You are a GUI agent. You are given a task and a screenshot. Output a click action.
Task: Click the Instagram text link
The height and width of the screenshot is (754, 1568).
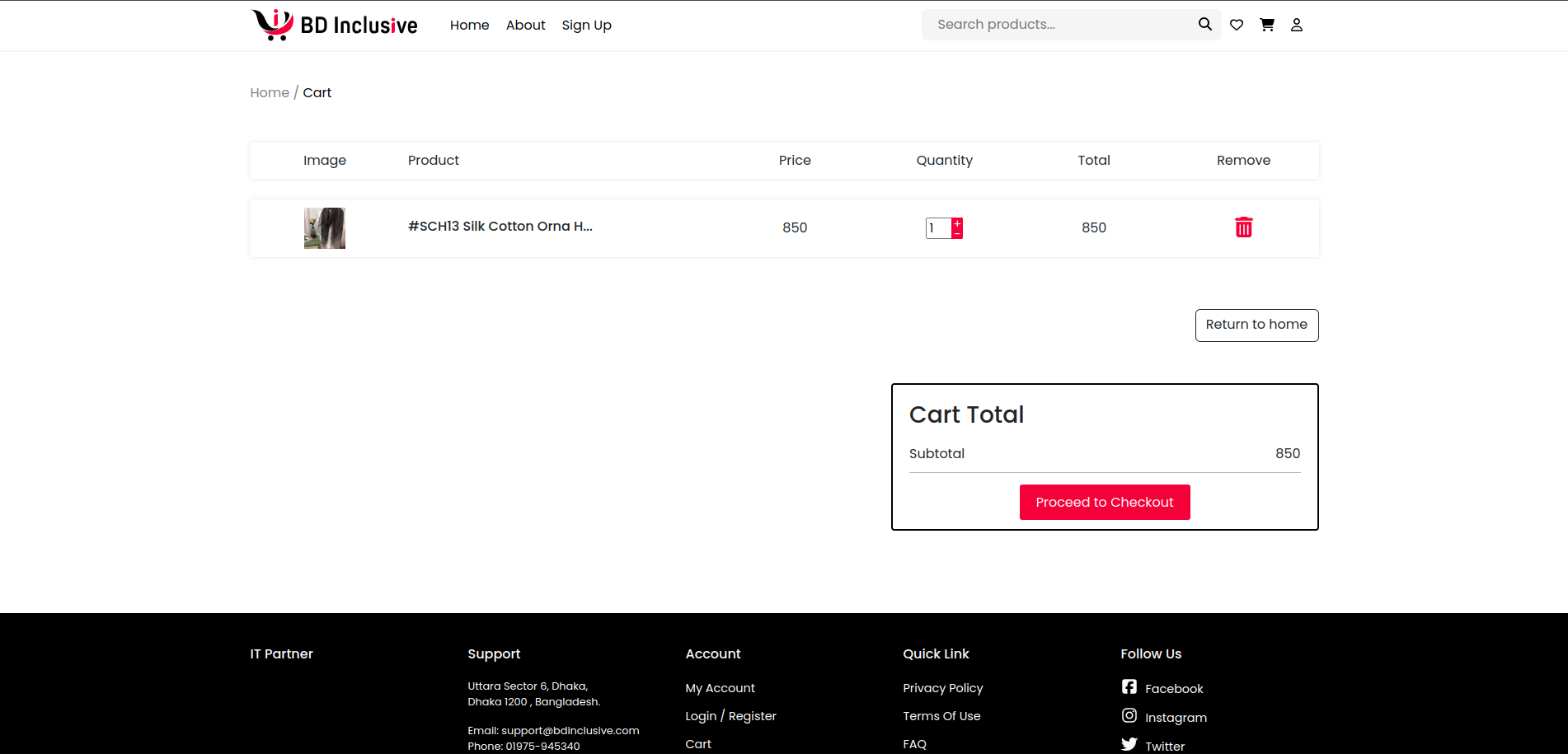[1176, 718]
